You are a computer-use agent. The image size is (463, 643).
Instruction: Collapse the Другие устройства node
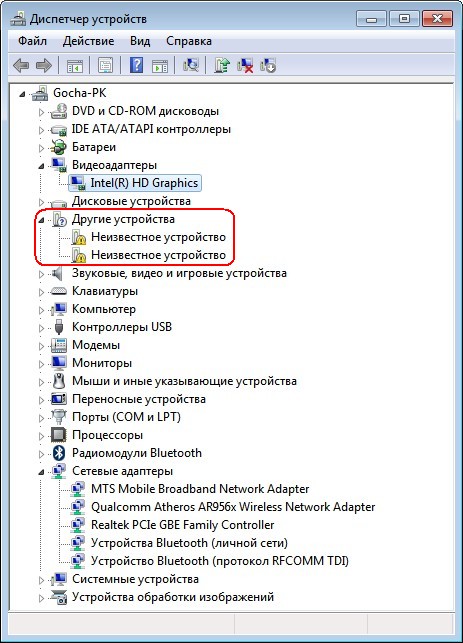[x=41, y=220]
